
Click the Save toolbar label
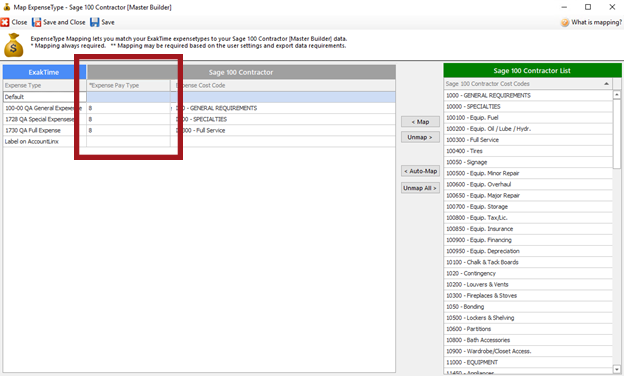click(108, 22)
